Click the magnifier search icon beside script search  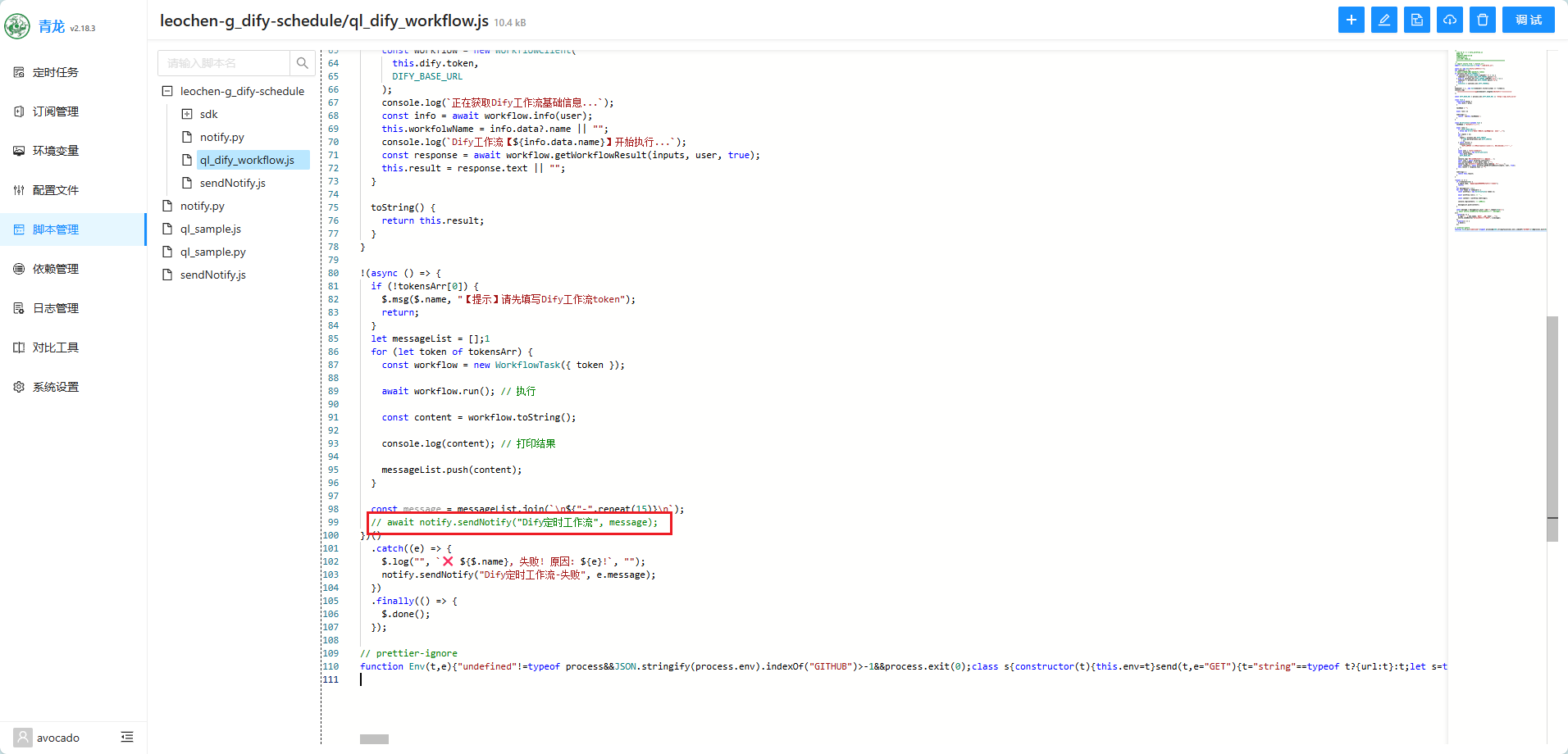tap(303, 63)
